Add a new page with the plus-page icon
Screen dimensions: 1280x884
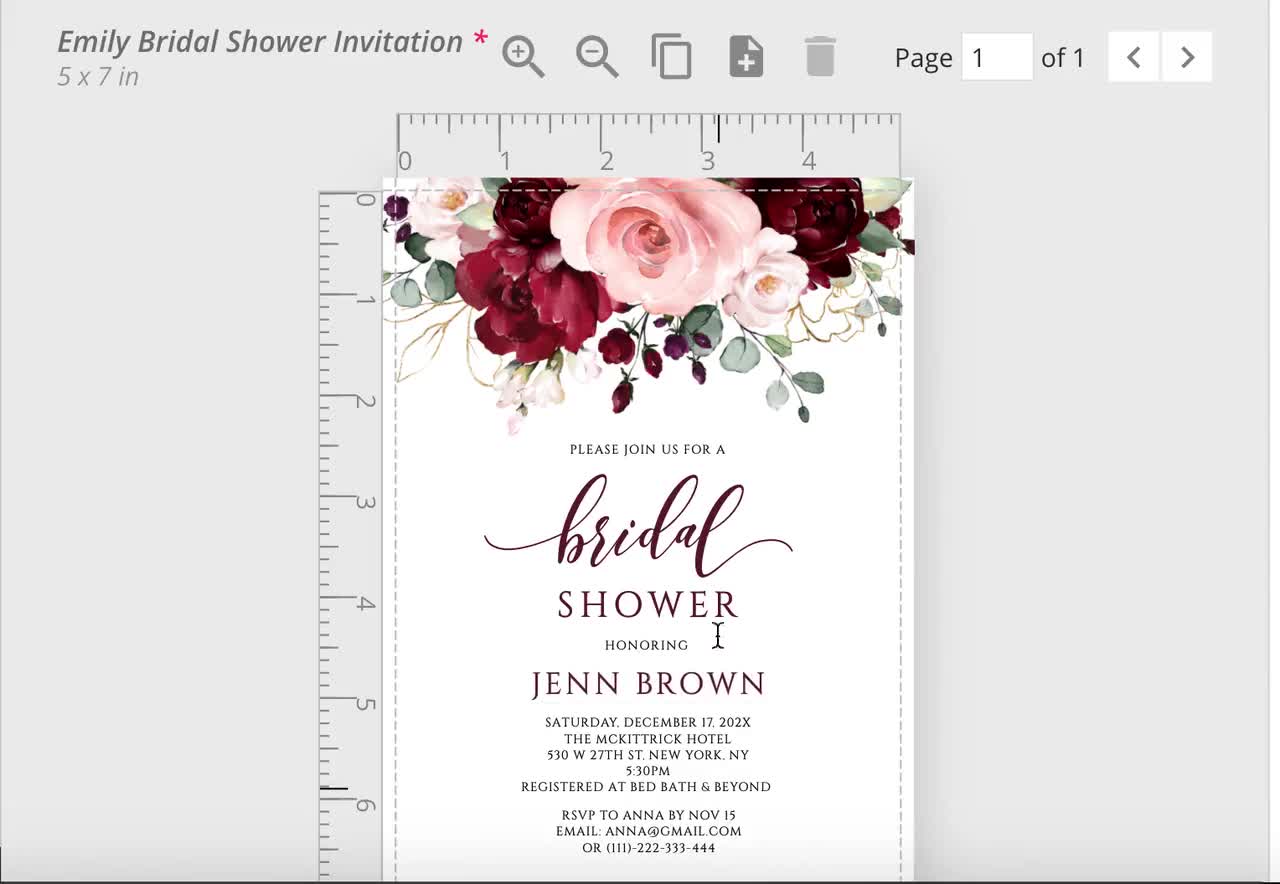coord(746,57)
